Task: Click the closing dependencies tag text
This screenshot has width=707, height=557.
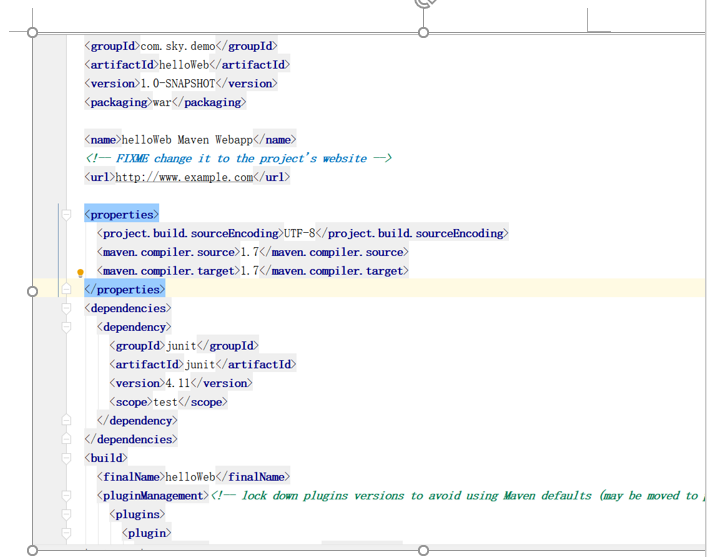Action: pyautogui.click(x=131, y=439)
